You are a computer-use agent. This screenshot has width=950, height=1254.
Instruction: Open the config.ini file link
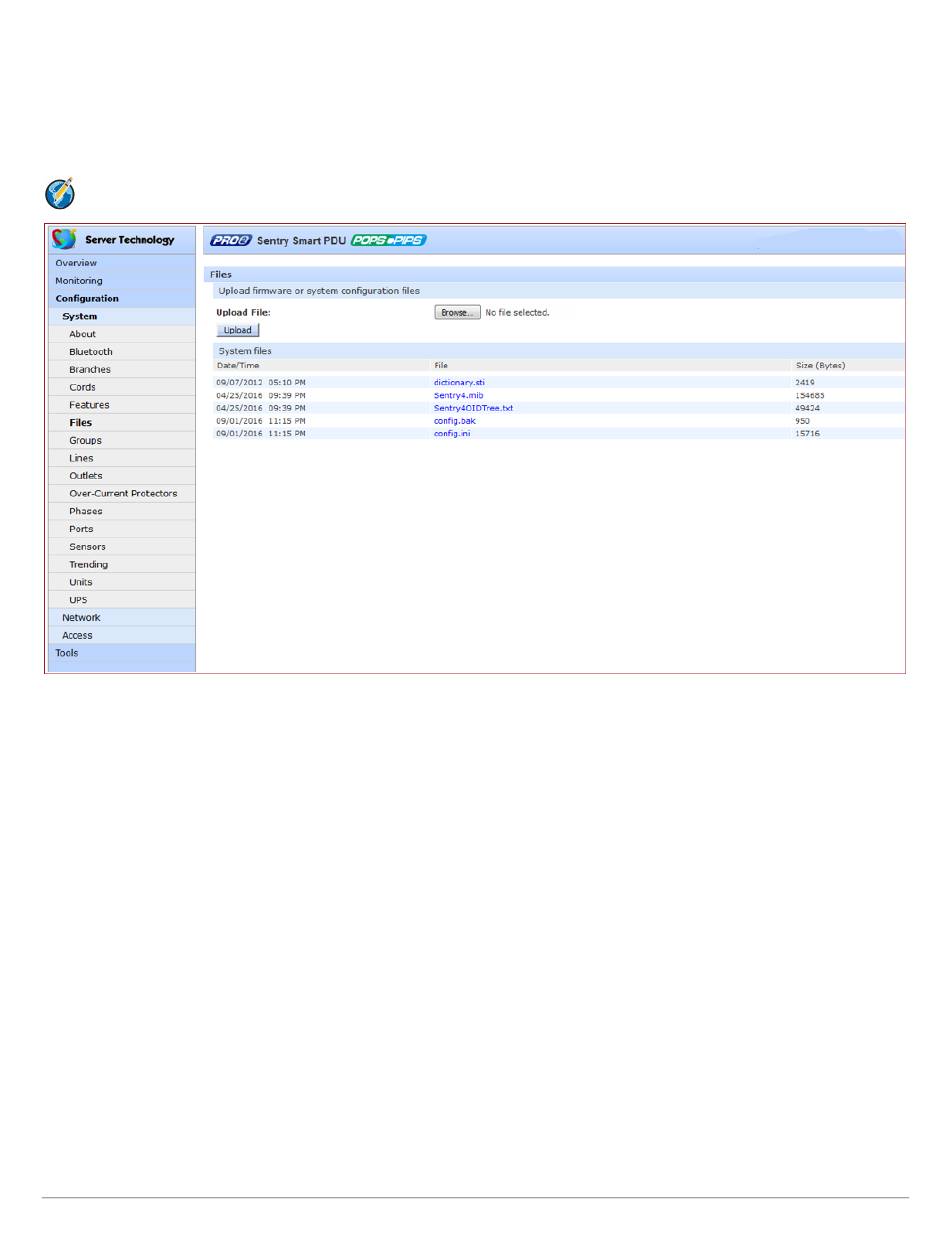tap(452, 434)
